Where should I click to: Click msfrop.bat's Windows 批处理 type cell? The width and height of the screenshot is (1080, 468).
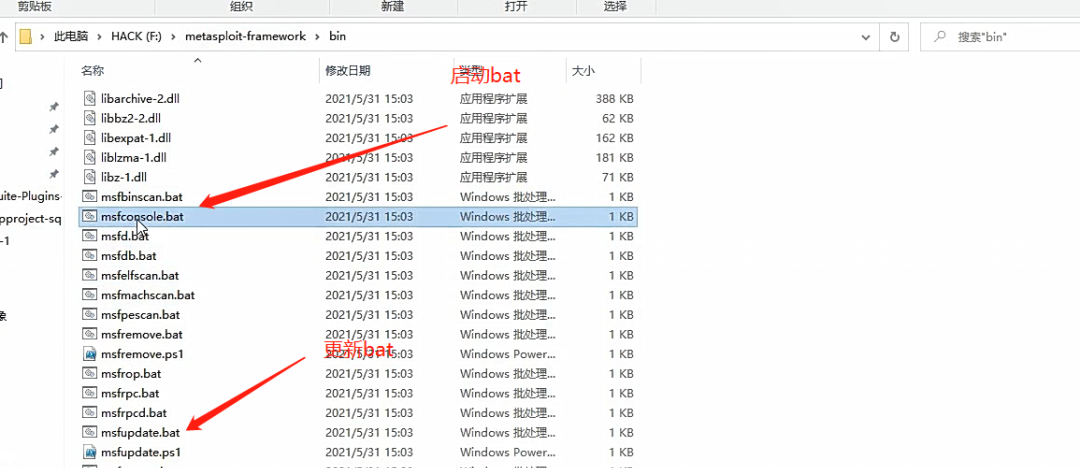[508, 374]
